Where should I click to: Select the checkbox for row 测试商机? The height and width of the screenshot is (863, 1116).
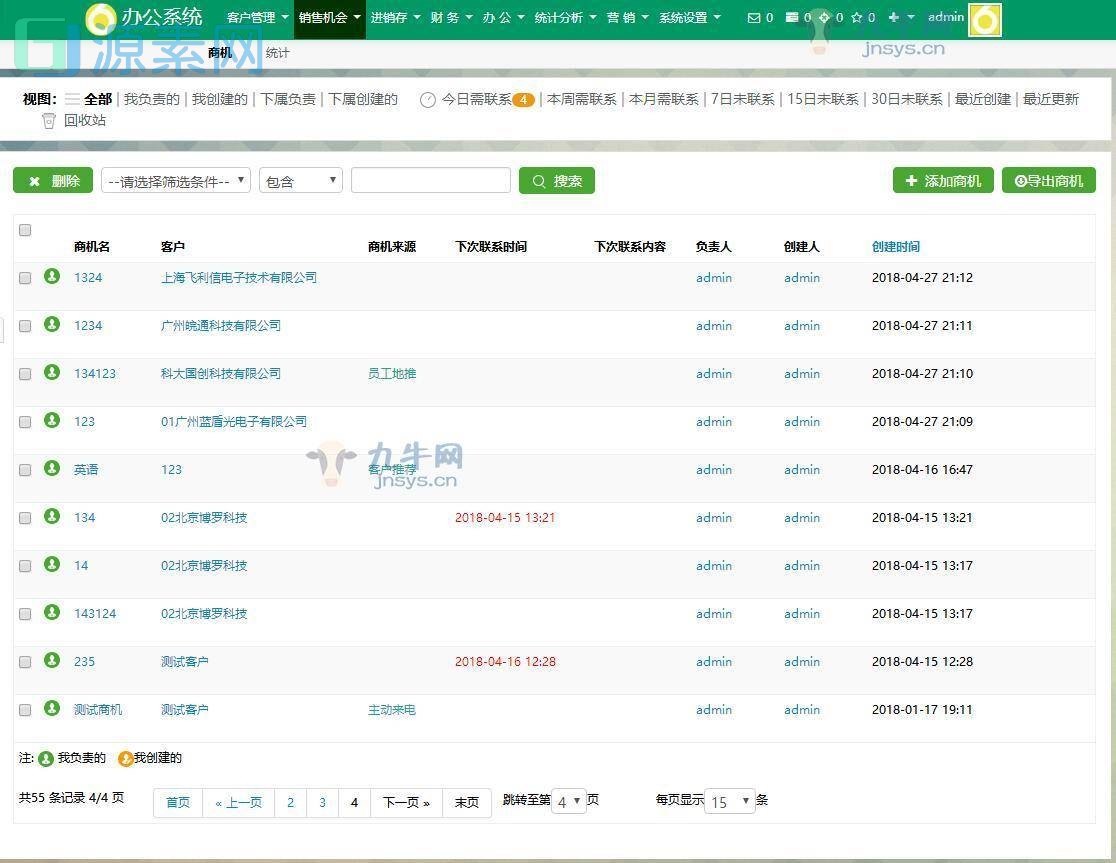(x=25, y=710)
